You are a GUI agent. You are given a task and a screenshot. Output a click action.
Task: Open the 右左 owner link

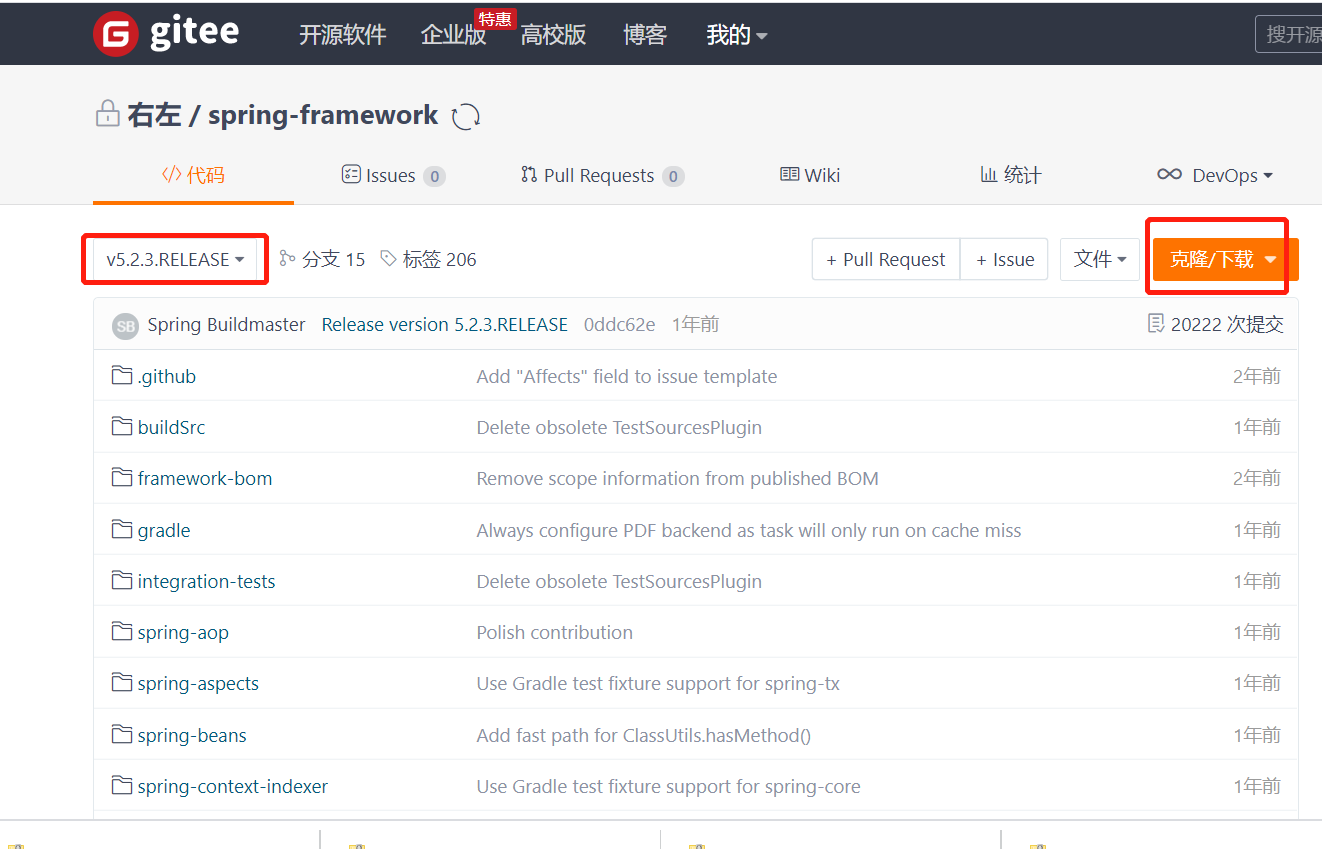click(x=154, y=115)
